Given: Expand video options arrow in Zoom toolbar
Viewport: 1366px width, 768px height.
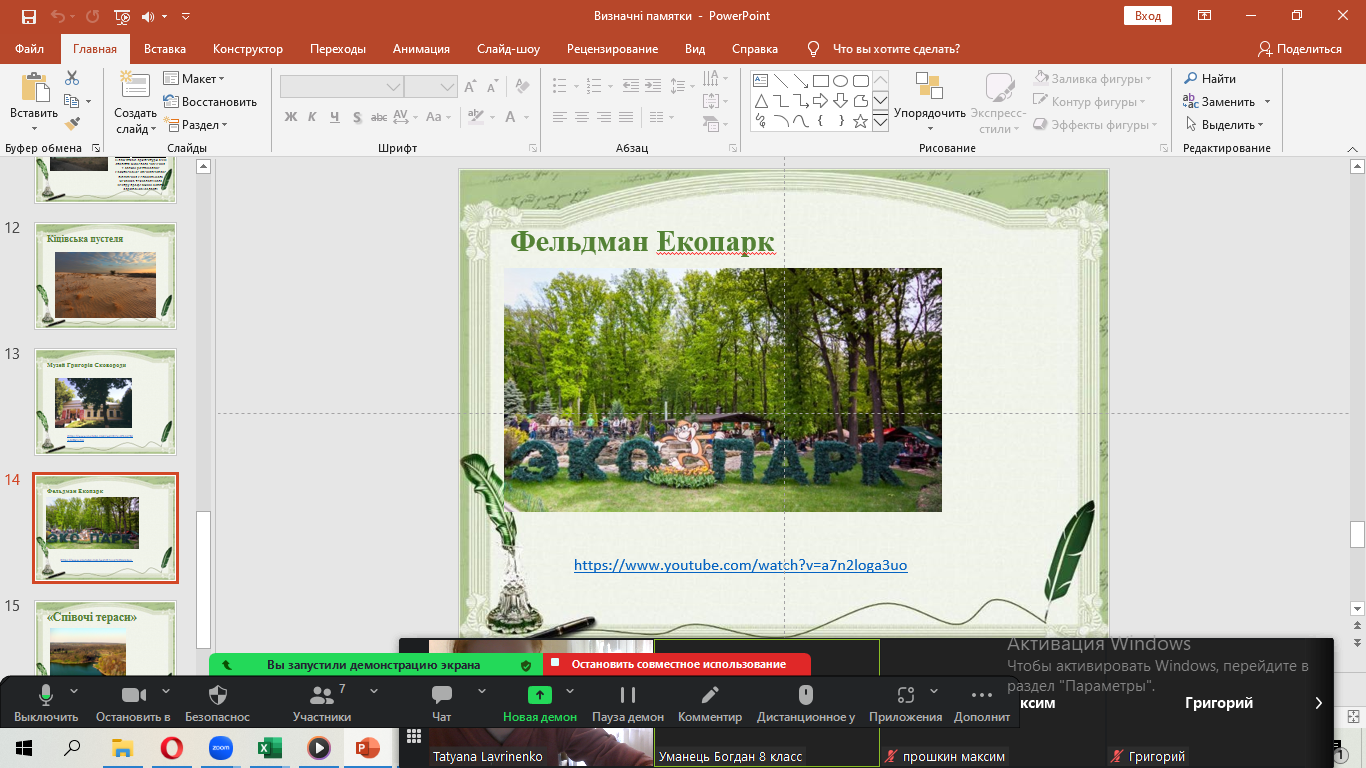Looking at the screenshot, I should point(166,691).
